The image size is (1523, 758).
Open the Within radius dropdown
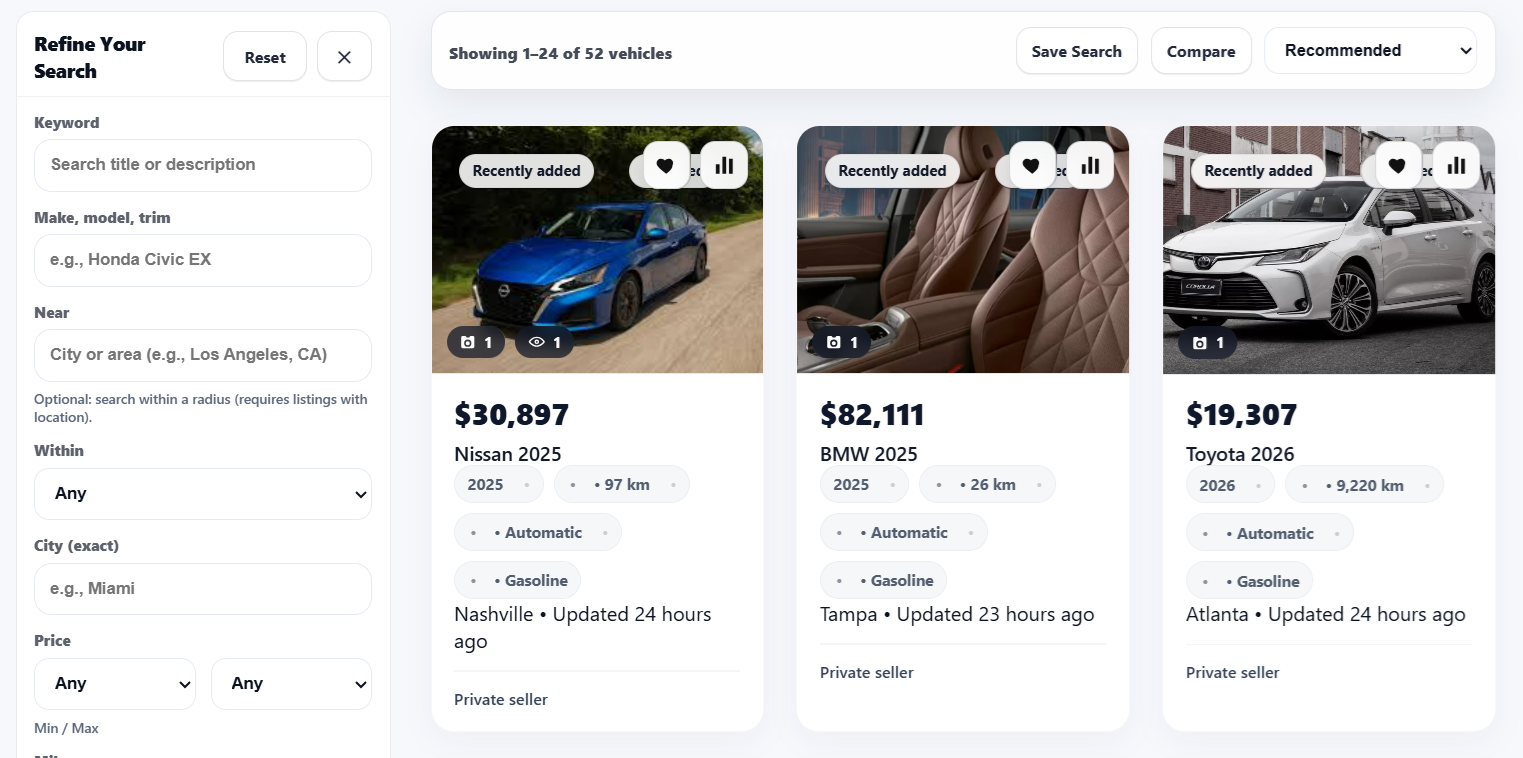pos(203,494)
